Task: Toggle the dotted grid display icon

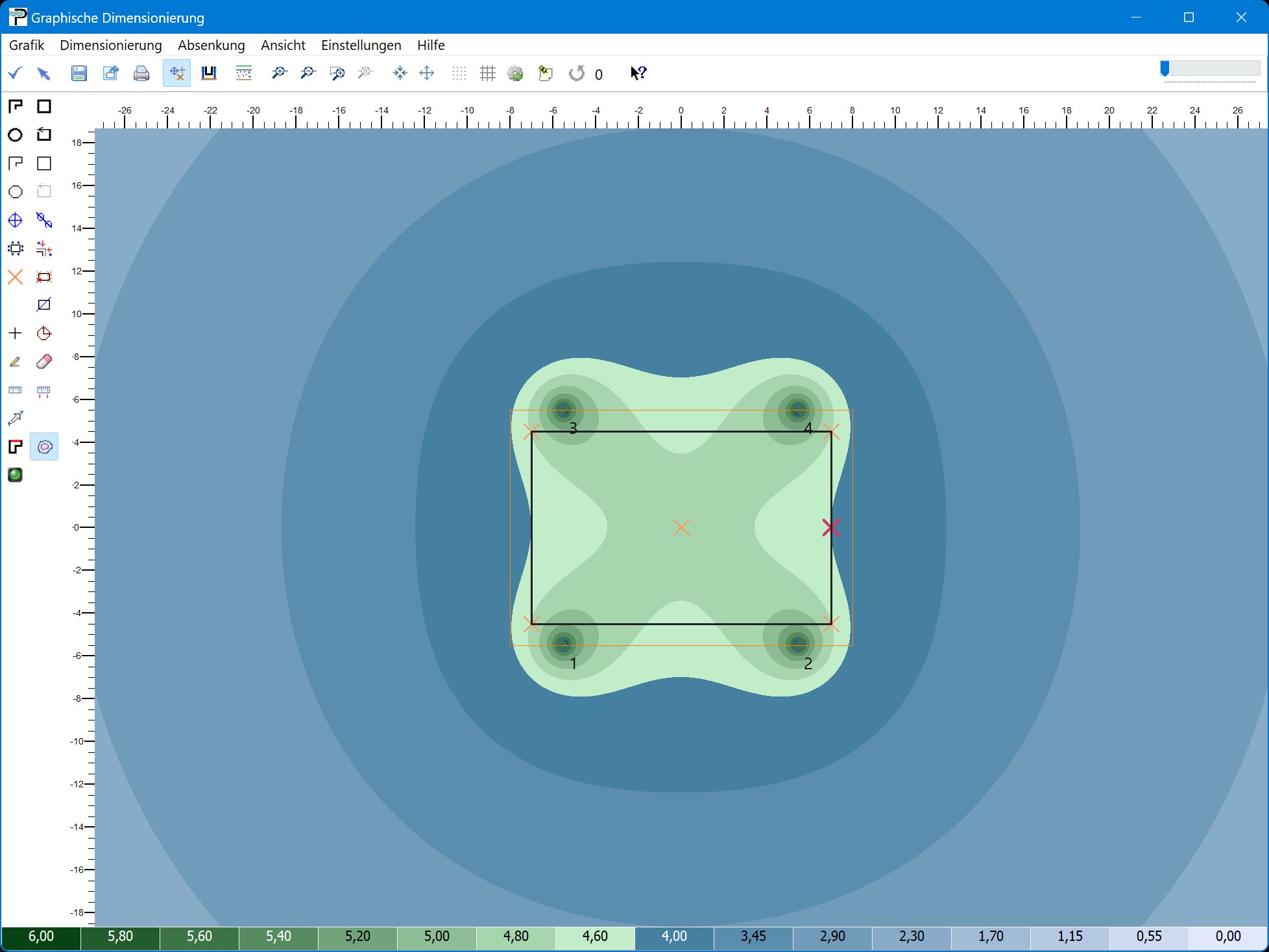Action: tap(459, 73)
